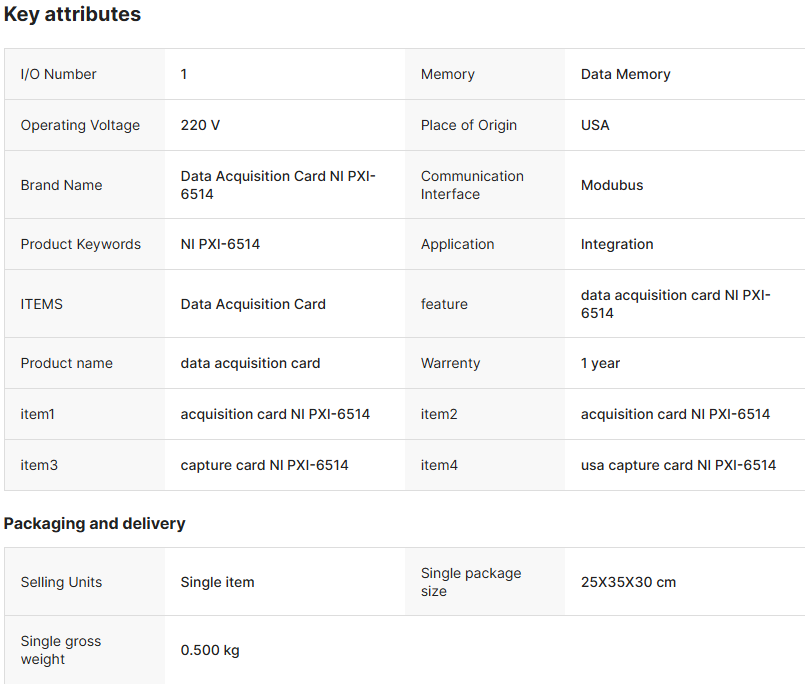The height and width of the screenshot is (684, 805).
Task: Click the Packaging and delivery heading
Action: 95,524
